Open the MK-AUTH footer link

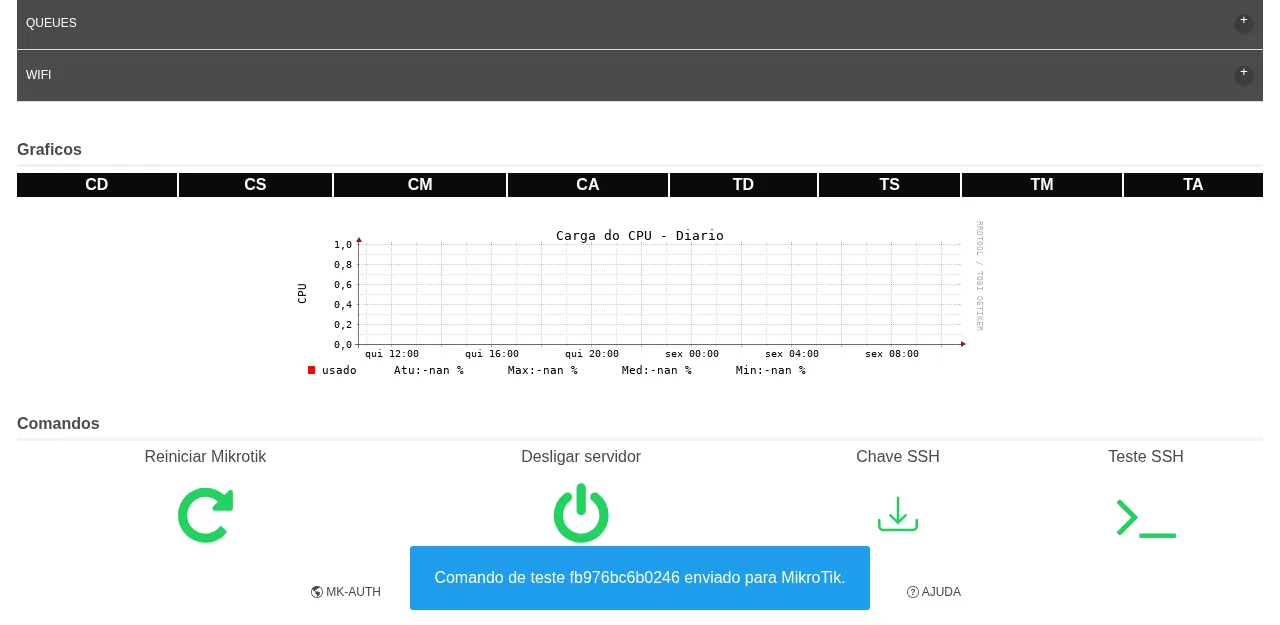point(346,592)
